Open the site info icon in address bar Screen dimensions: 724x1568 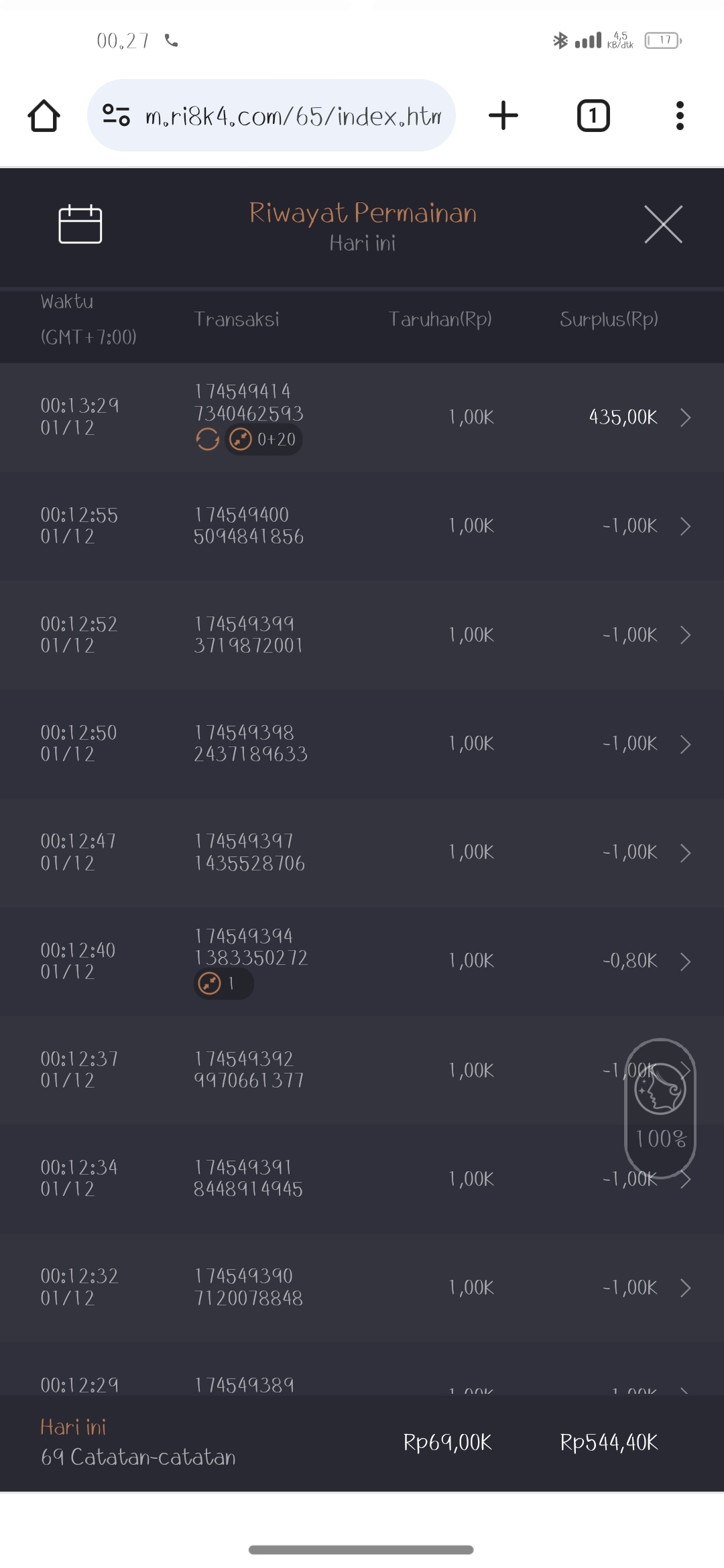[x=116, y=116]
